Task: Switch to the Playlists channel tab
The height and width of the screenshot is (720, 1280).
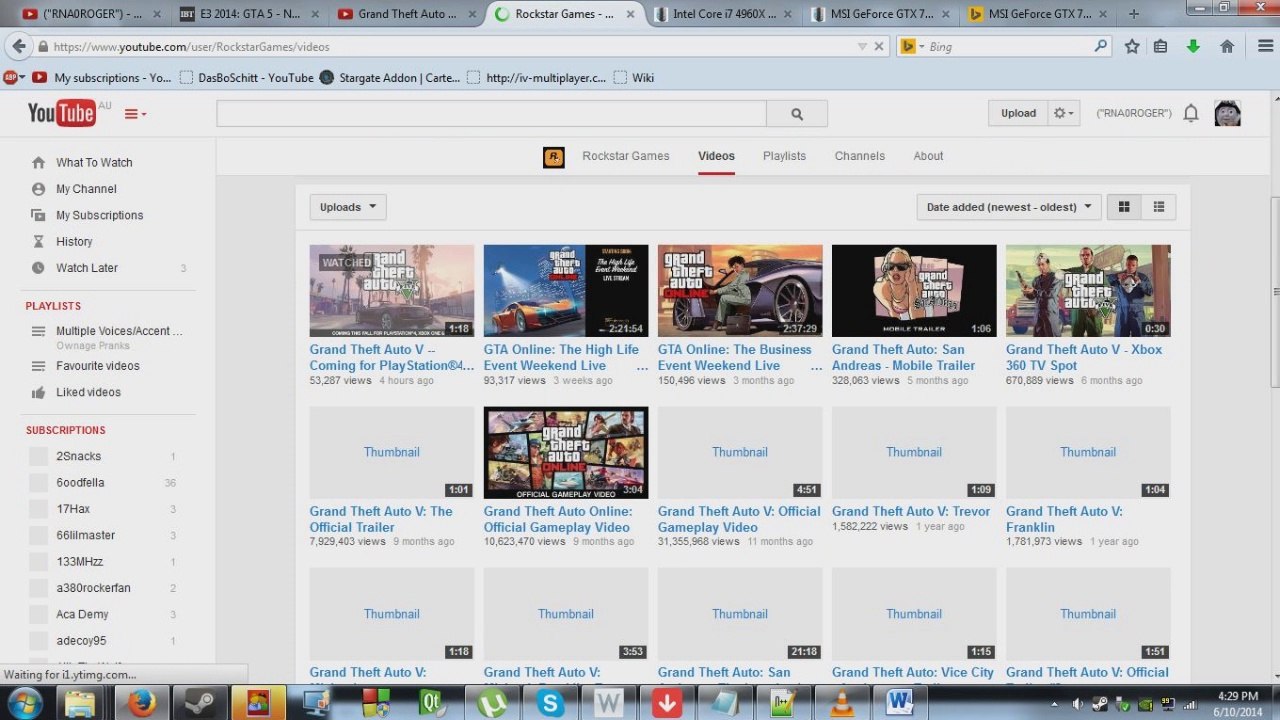Action: (784, 156)
